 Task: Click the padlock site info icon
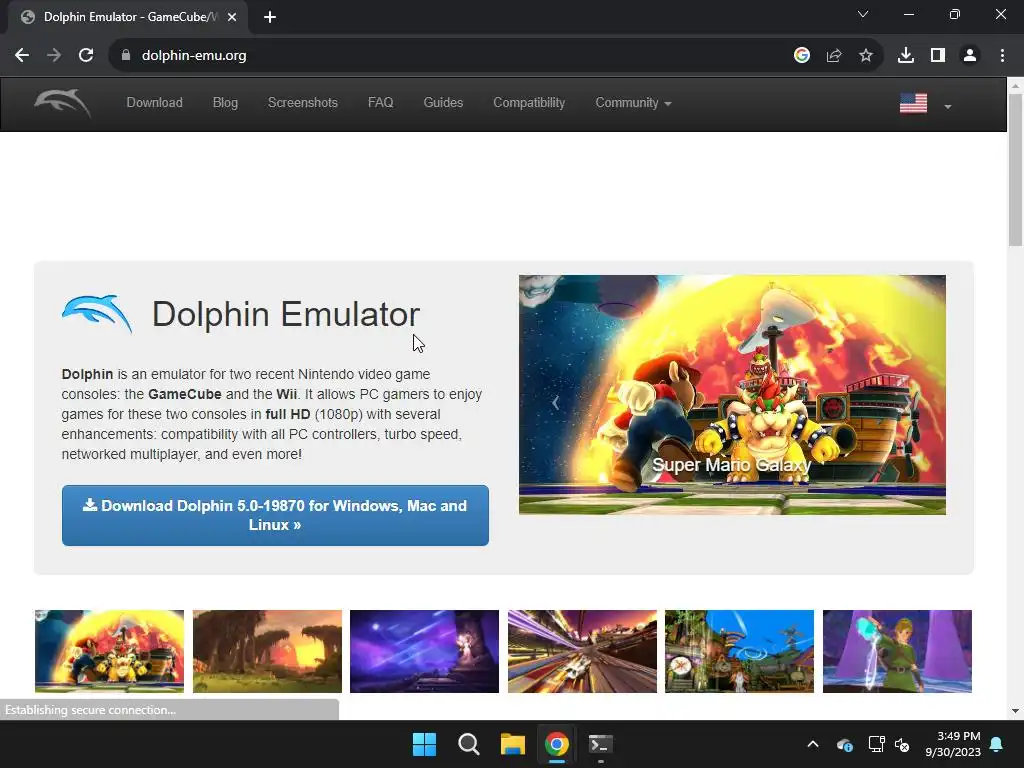click(x=126, y=56)
